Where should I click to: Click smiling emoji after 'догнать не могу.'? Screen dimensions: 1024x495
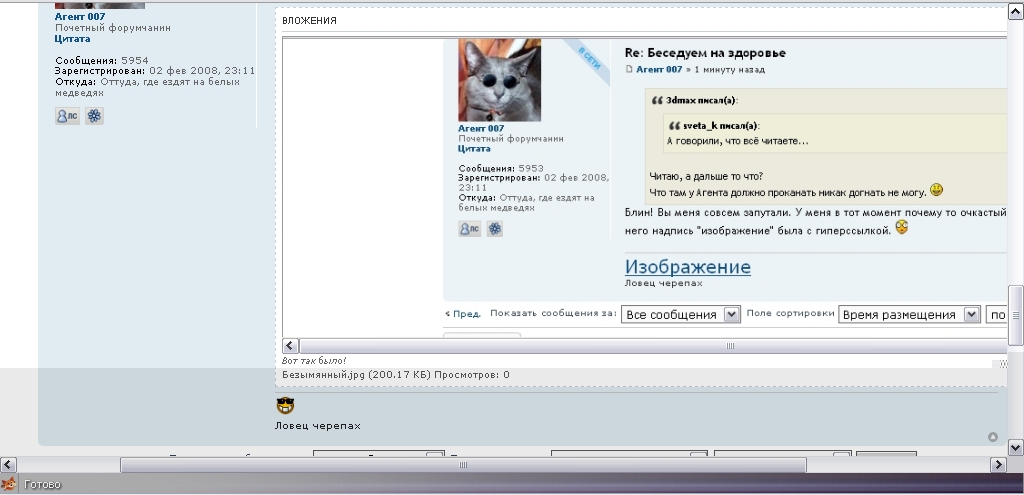pyautogui.click(x=937, y=190)
